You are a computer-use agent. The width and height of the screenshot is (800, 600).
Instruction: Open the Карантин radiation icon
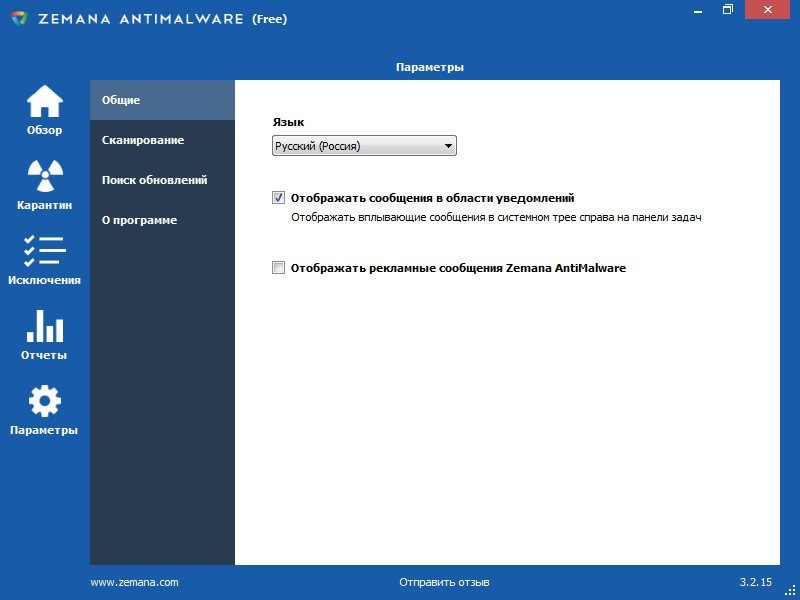pyautogui.click(x=45, y=176)
